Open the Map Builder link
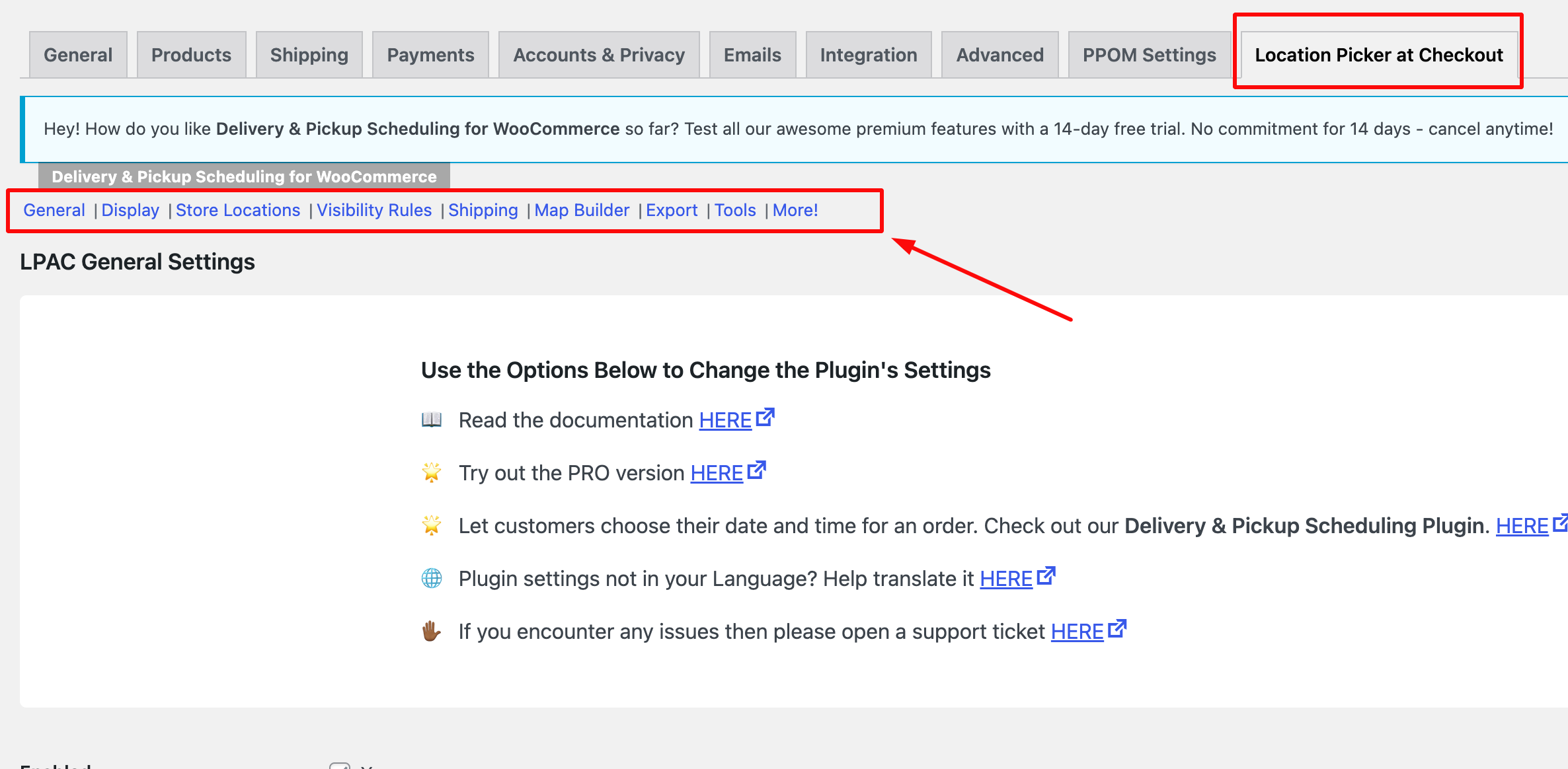 pyautogui.click(x=582, y=210)
